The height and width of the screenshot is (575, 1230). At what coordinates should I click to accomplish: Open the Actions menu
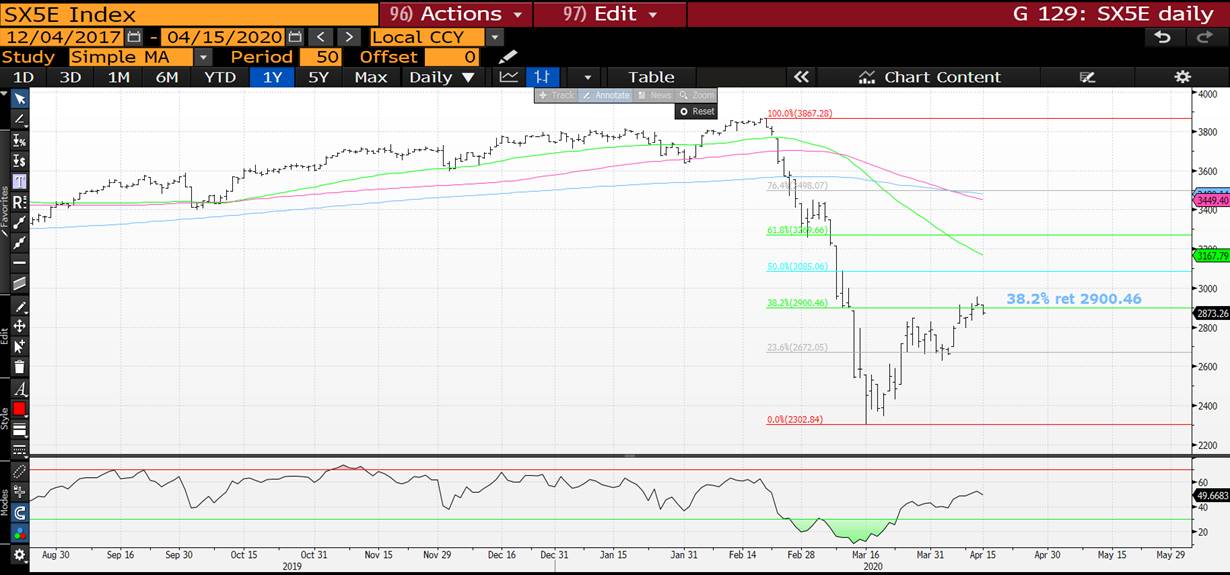(456, 14)
